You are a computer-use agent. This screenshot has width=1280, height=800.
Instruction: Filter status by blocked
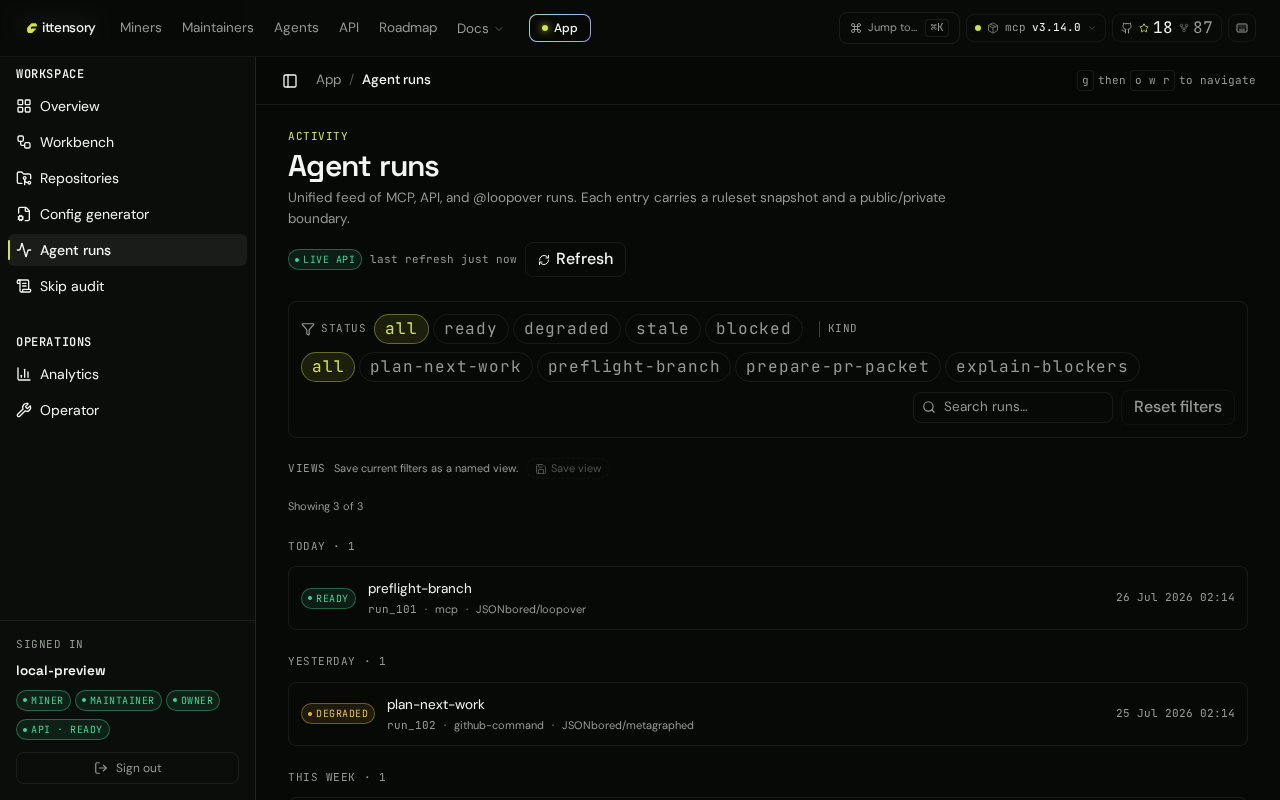pos(754,329)
